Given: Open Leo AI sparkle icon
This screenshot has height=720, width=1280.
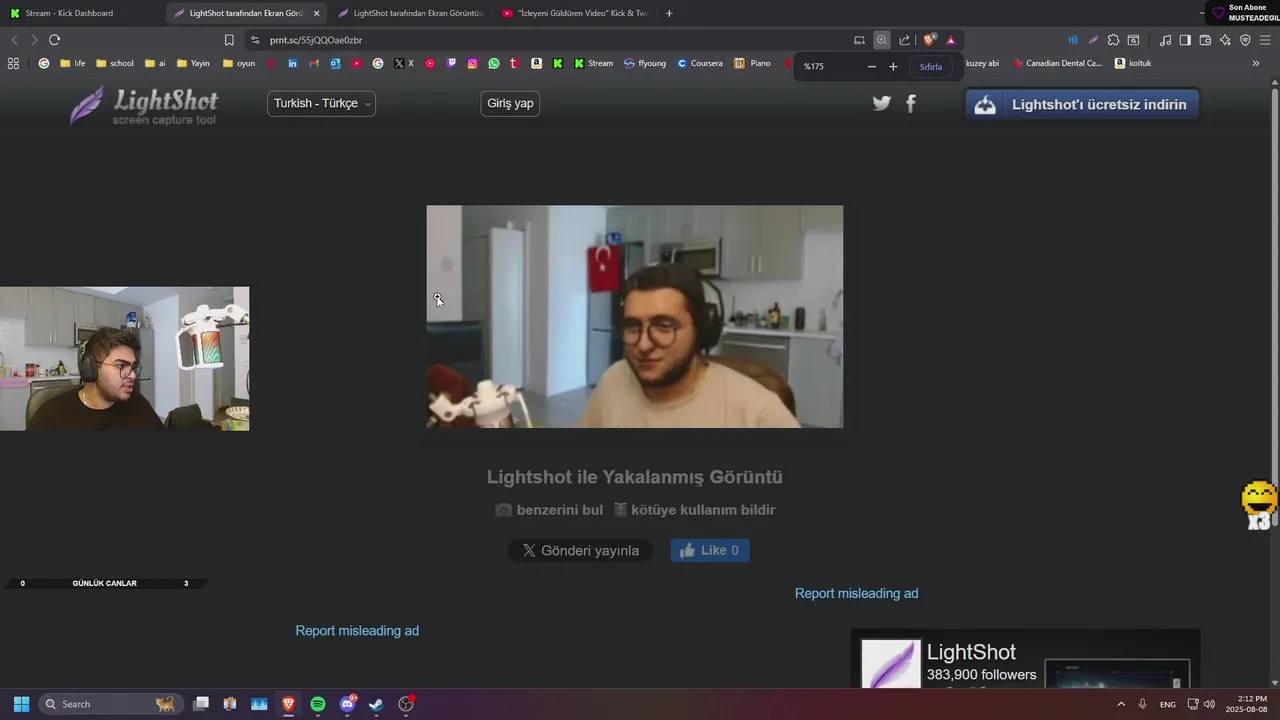Looking at the screenshot, I should click(1225, 40).
